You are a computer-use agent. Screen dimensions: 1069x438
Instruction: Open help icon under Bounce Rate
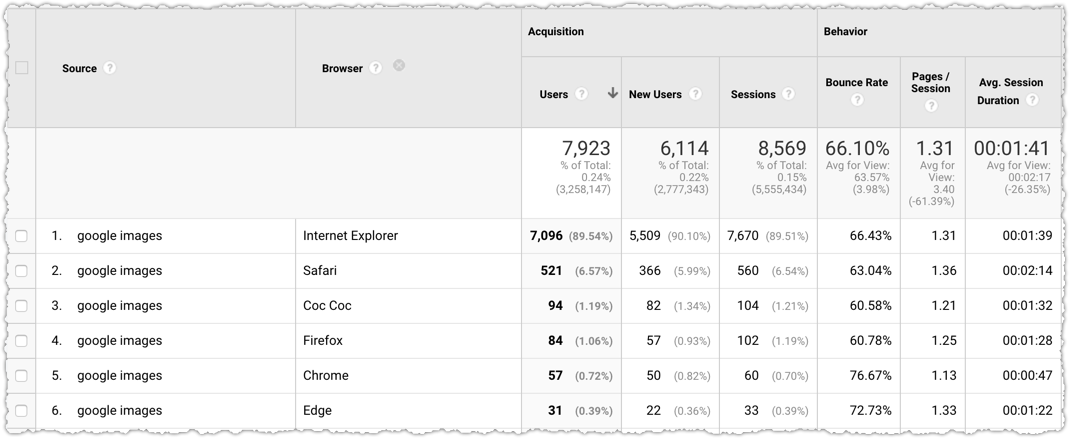857,100
